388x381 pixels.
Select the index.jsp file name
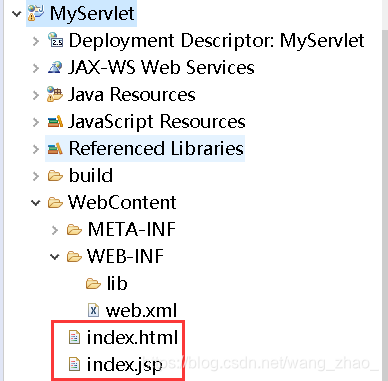click(x=125, y=364)
